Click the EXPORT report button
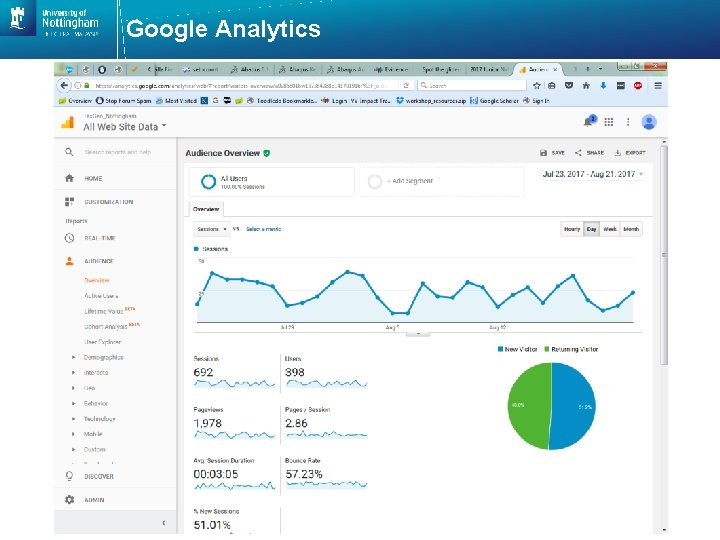 click(x=630, y=152)
